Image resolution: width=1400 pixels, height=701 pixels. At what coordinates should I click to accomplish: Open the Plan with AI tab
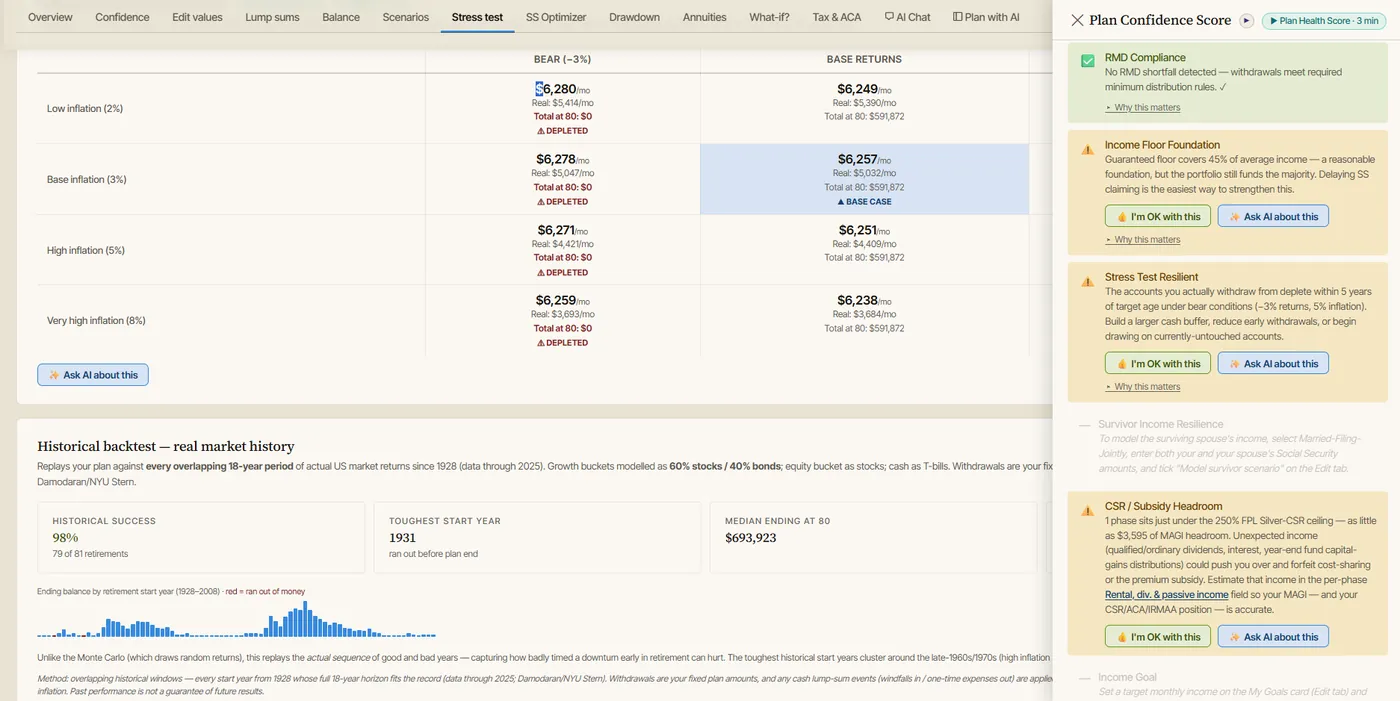(x=986, y=17)
